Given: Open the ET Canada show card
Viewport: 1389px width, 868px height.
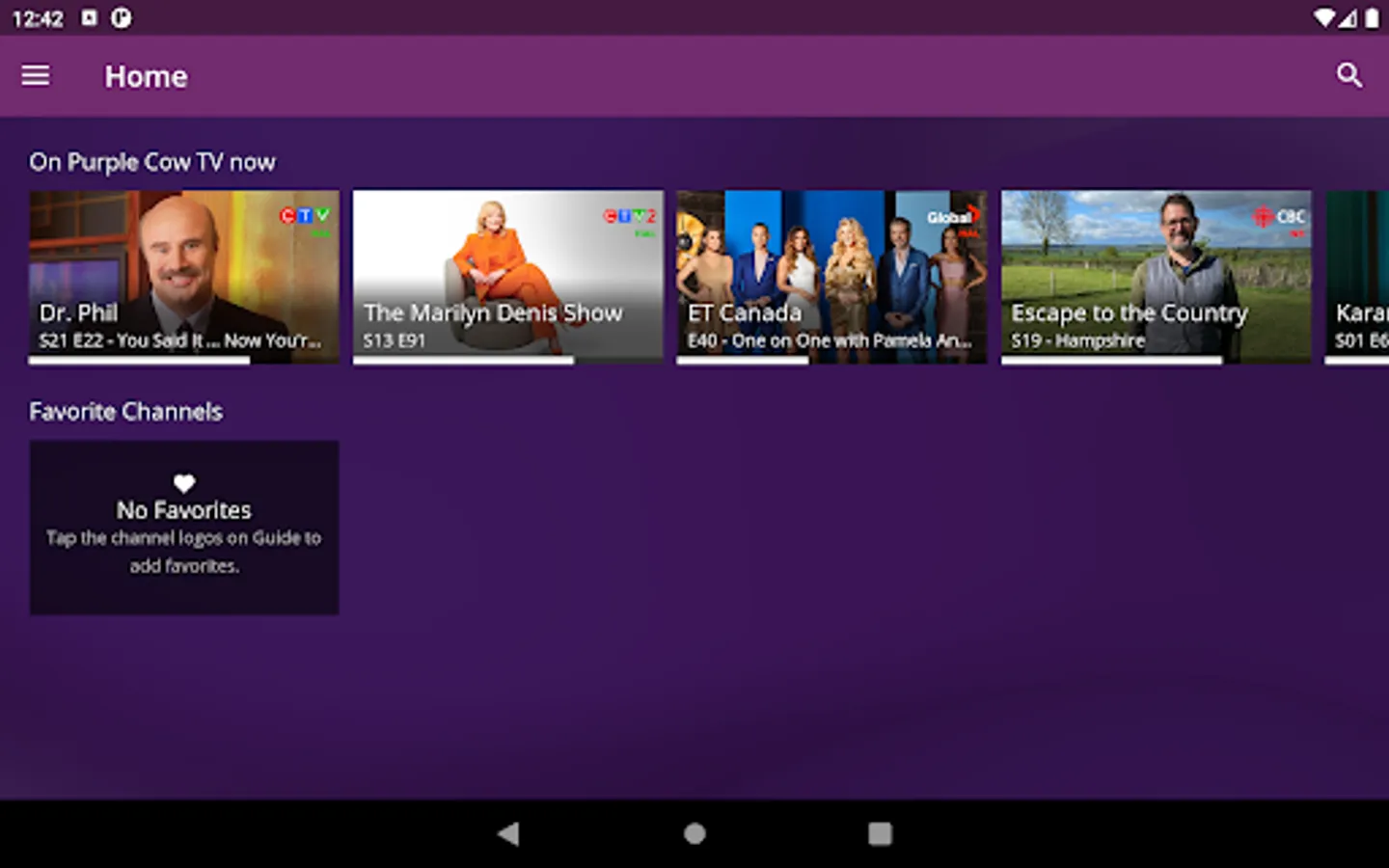Looking at the screenshot, I should pos(831,277).
